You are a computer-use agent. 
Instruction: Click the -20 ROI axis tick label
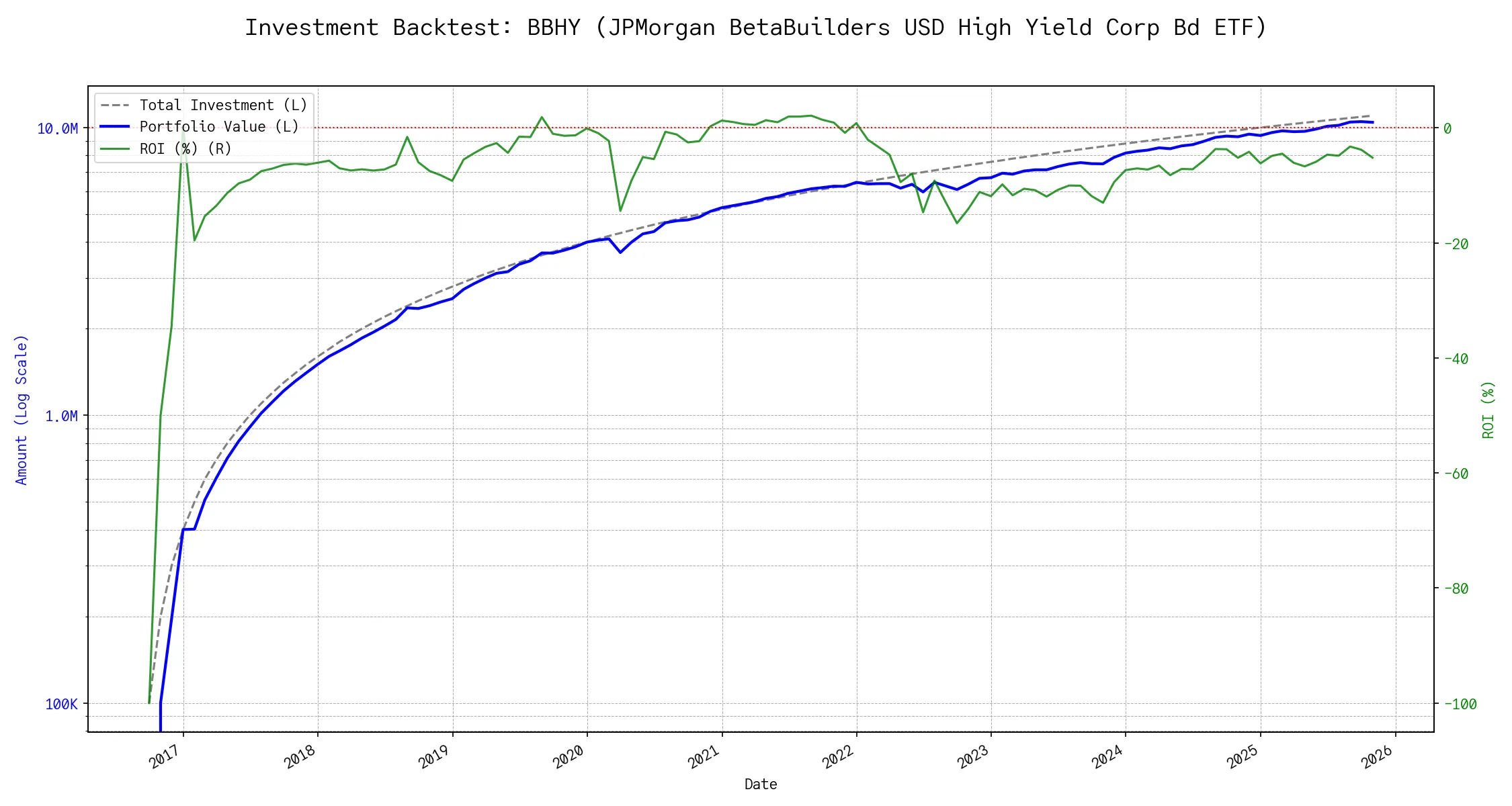coord(1456,244)
